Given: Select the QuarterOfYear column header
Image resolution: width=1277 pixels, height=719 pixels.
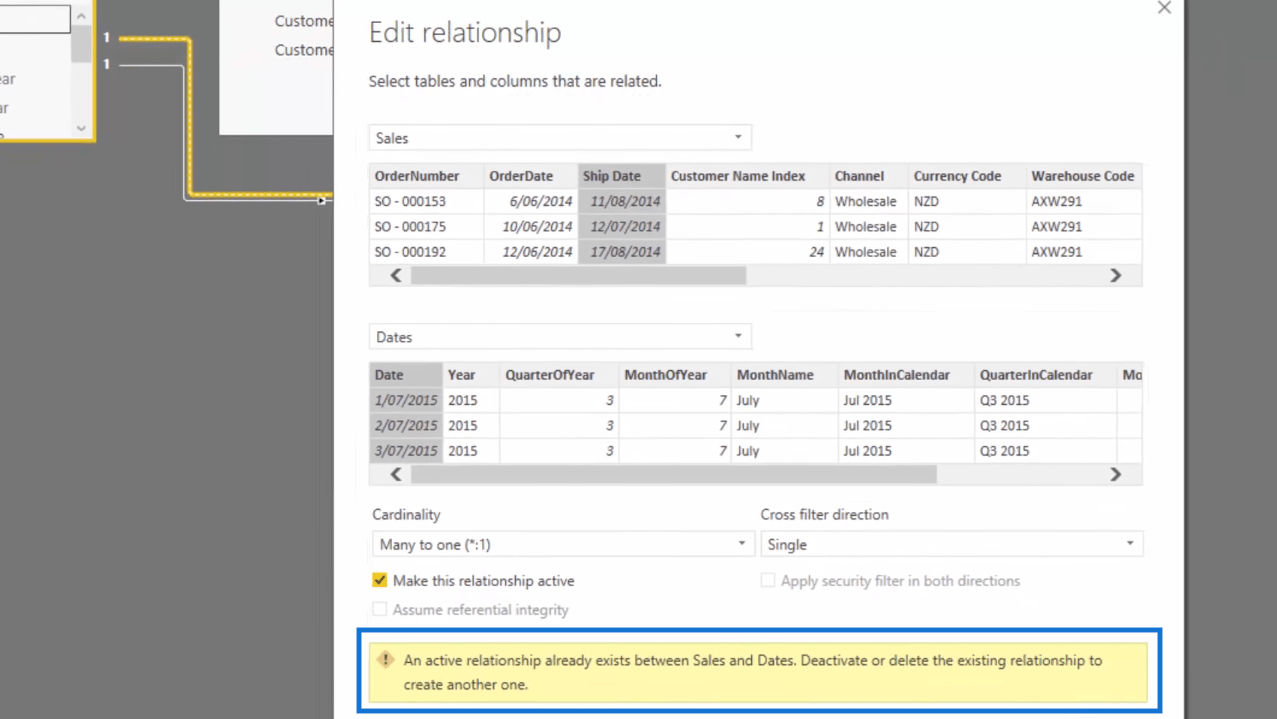Looking at the screenshot, I should coord(559,375).
